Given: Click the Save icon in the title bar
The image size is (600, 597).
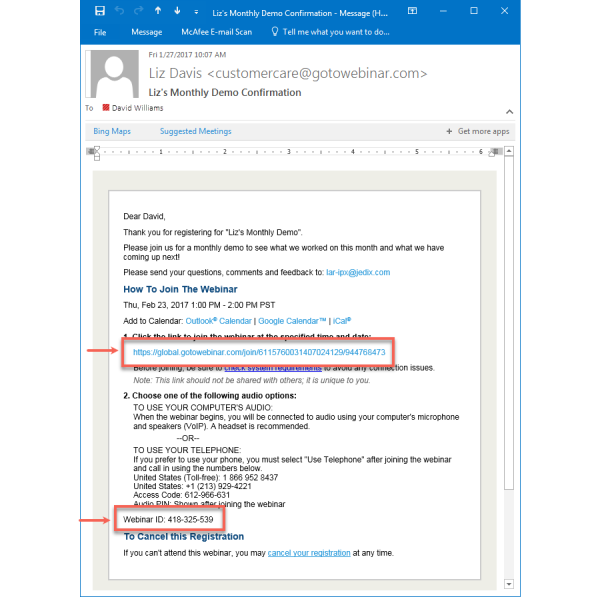Looking at the screenshot, I should [x=100, y=11].
